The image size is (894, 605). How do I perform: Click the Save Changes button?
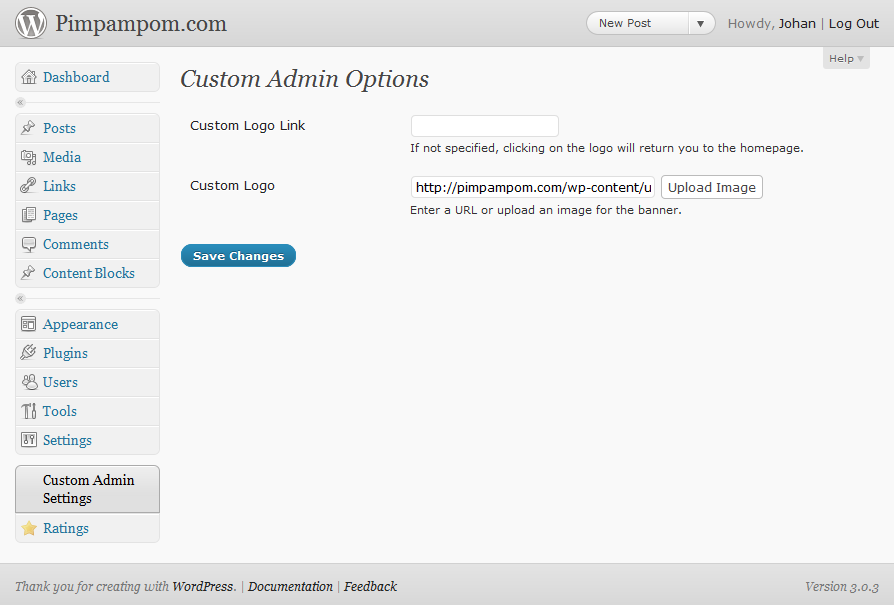point(238,255)
